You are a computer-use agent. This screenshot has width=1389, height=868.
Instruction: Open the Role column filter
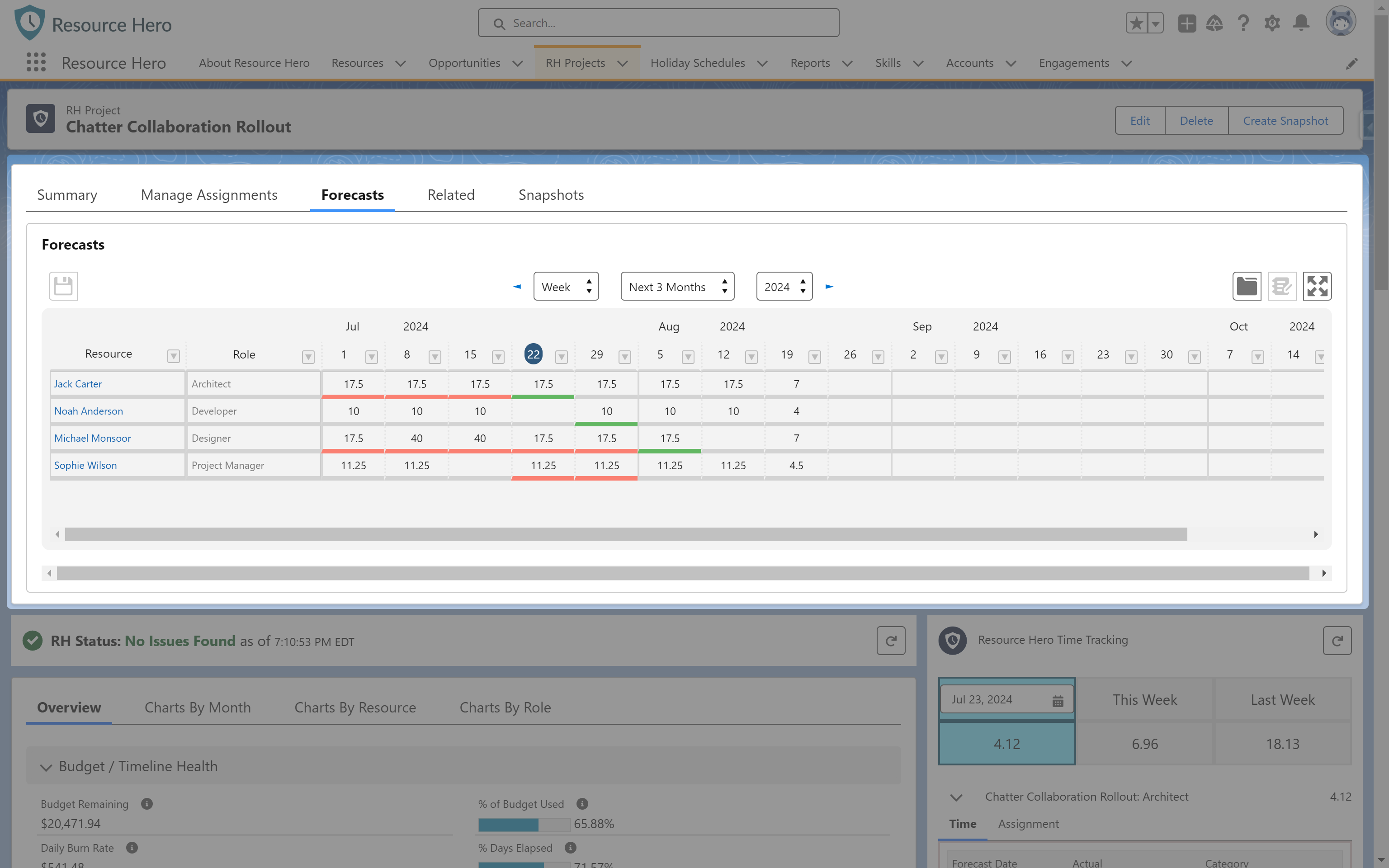click(308, 357)
